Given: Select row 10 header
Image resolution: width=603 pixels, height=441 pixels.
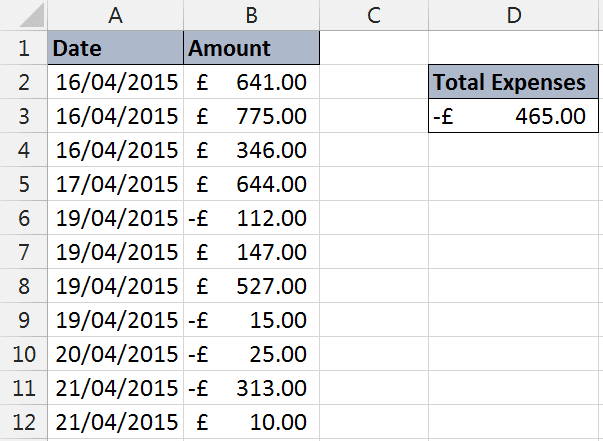Looking at the screenshot, I should 23,353.
